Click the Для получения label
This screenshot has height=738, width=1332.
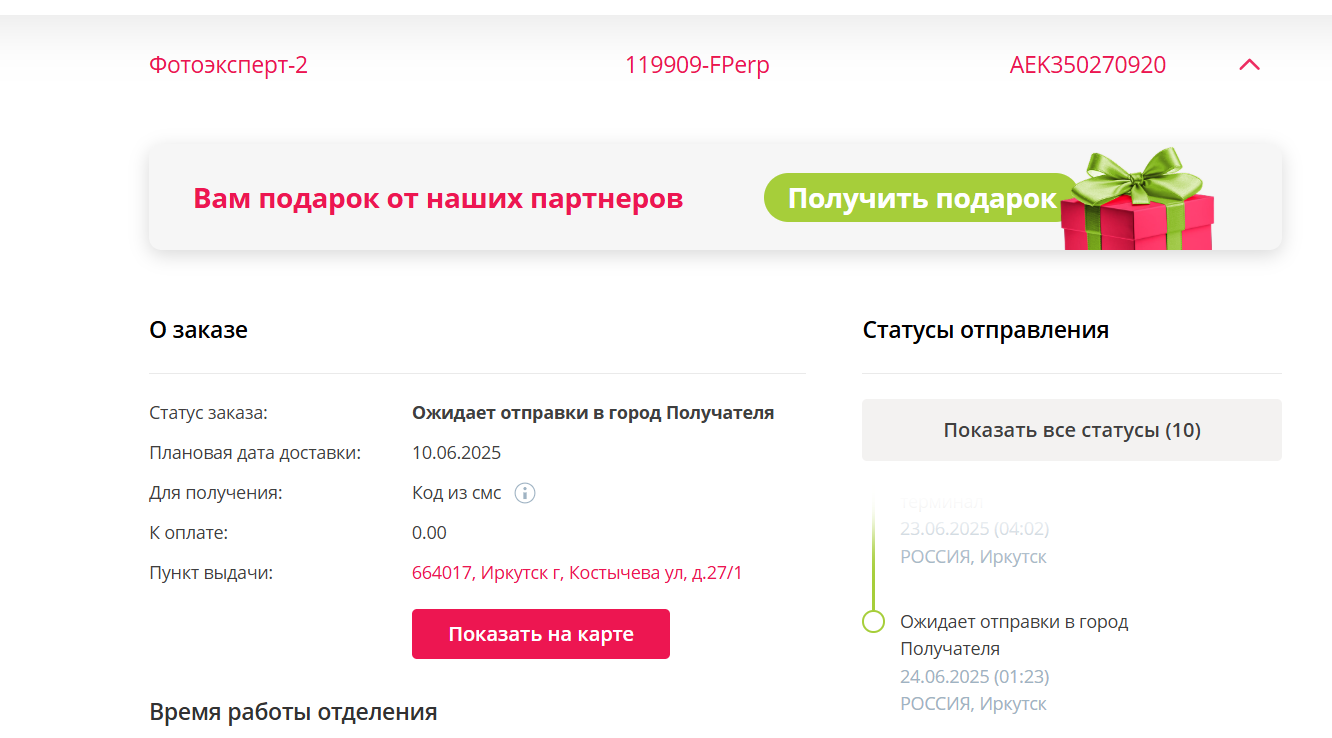(216, 493)
